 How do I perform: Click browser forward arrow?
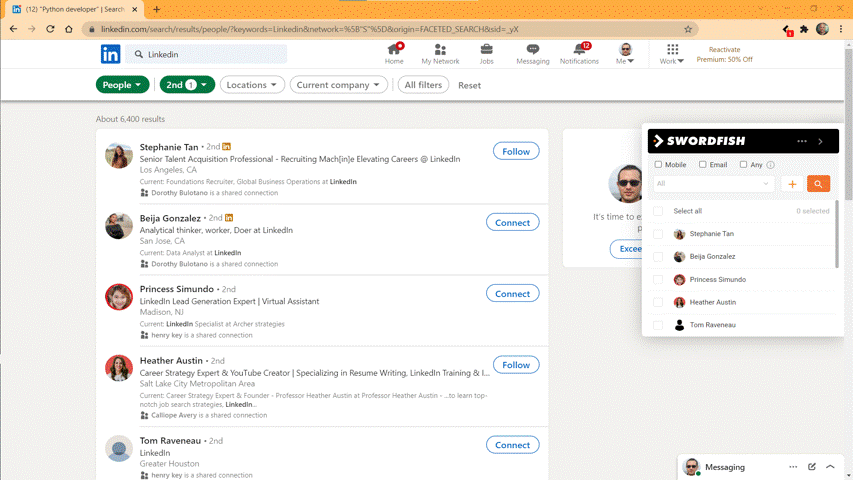(32, 29)
